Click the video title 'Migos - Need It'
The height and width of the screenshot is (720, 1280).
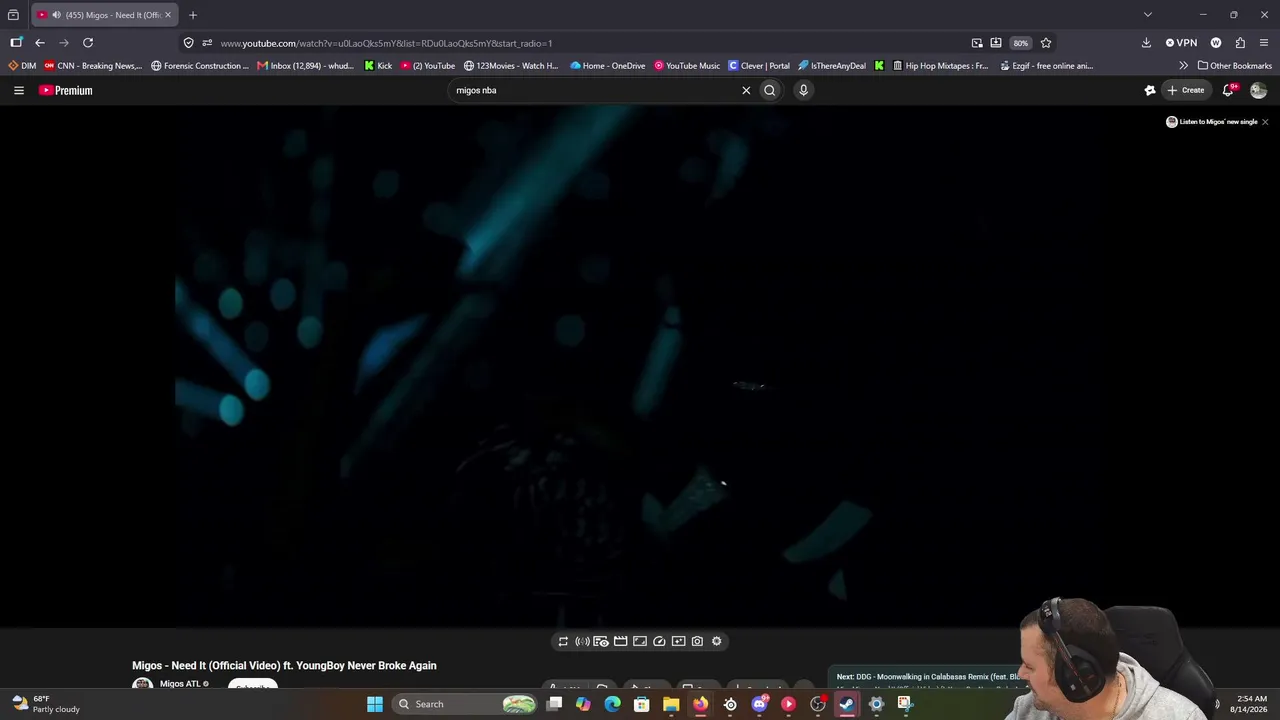pyautogui.click(x=284, y=666)
